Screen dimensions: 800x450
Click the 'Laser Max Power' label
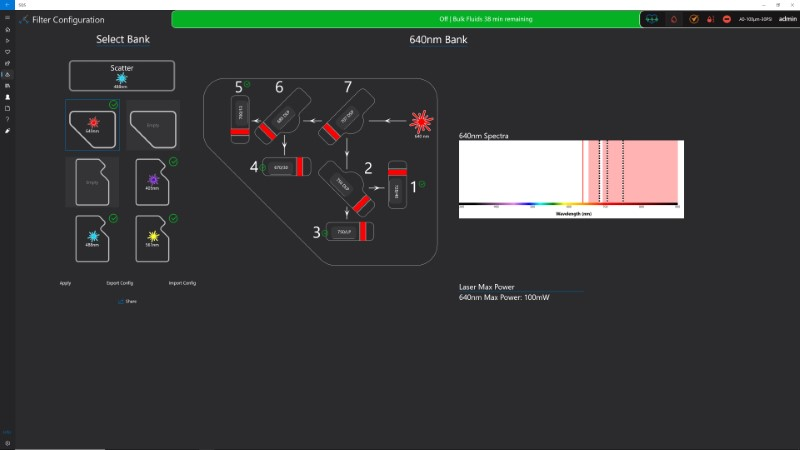click(486, 287)
